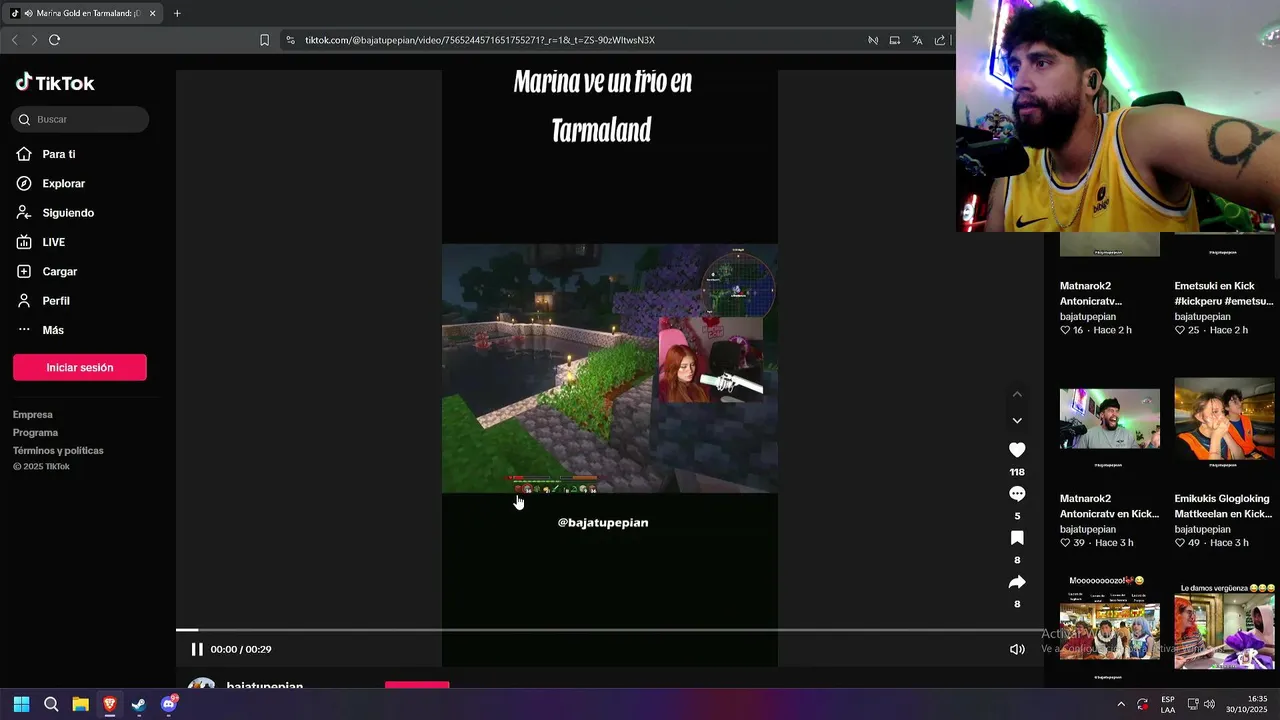This screenshot has width=1280, height=720.
Task: Open the comments bubble icon
Action: (x=1017, y=494)
